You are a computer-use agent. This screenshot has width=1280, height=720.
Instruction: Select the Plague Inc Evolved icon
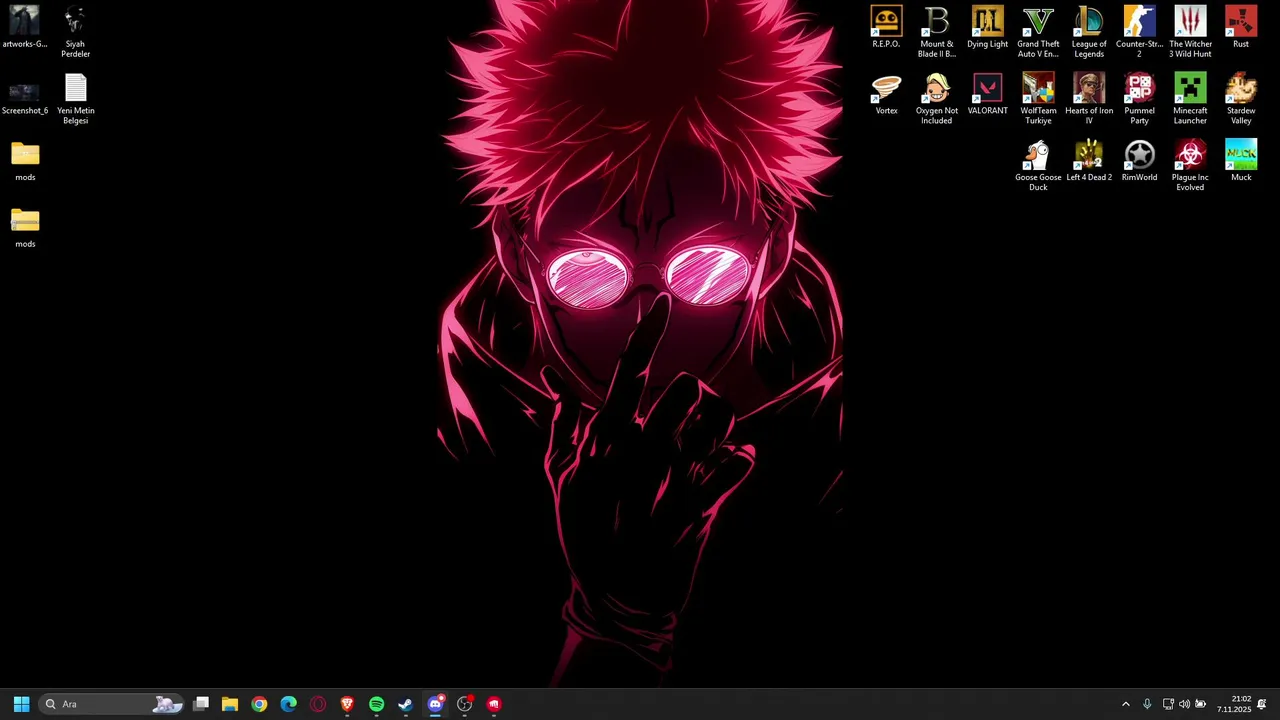(x=1190, y=166)
